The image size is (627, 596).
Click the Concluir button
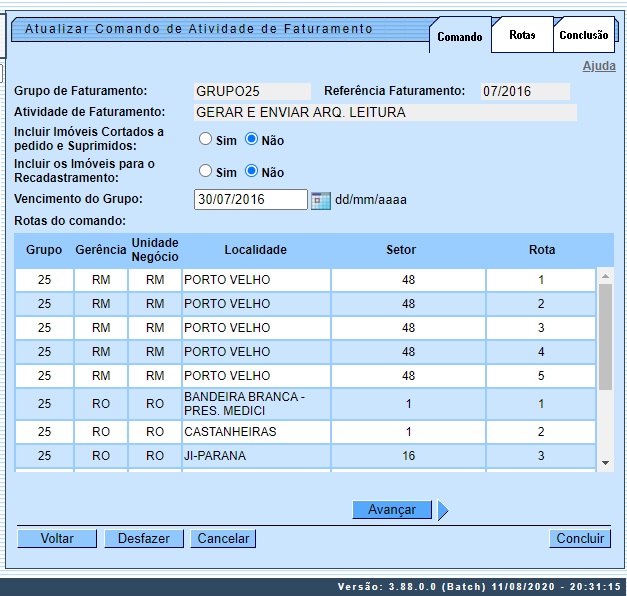[580, 538]
